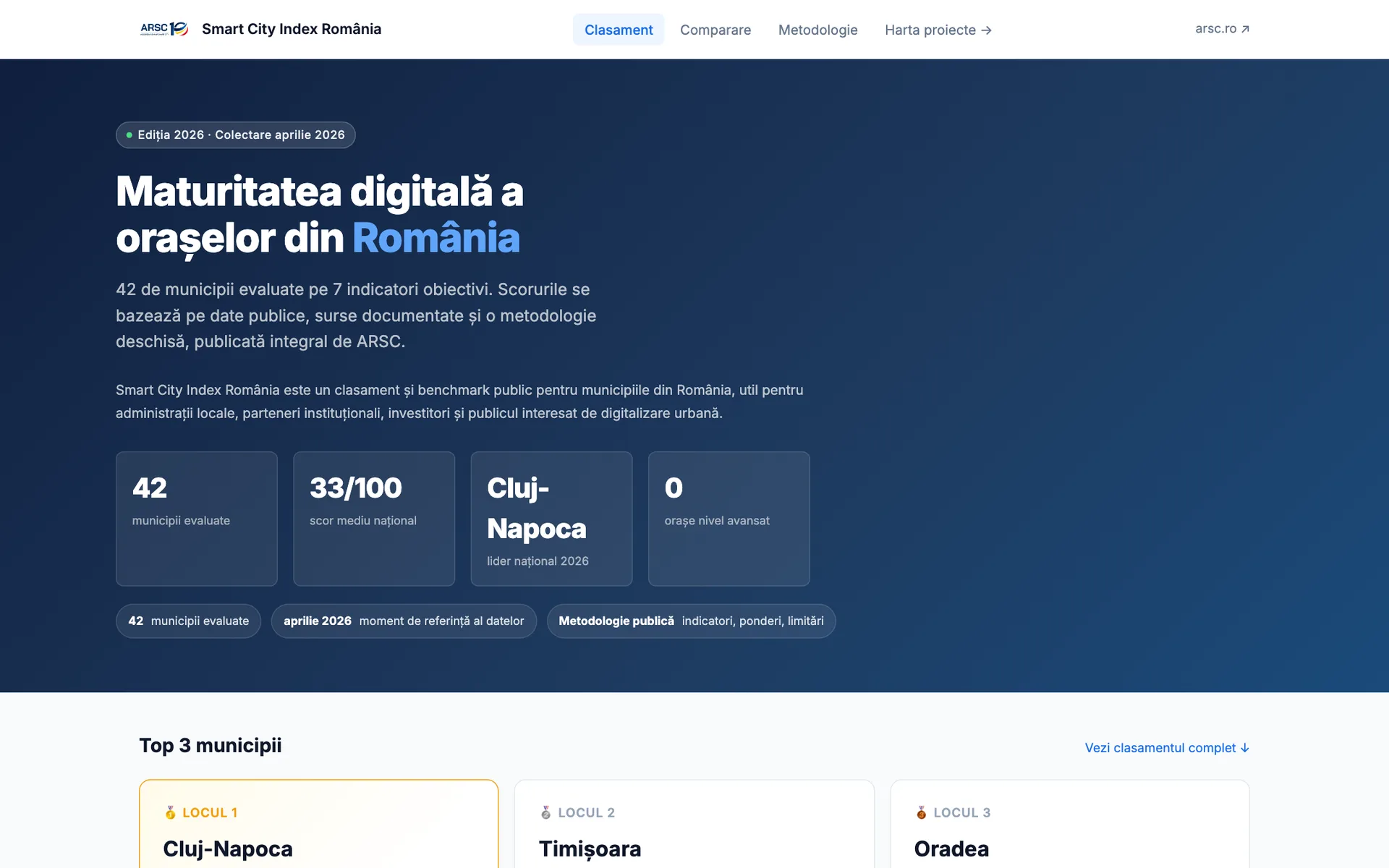Click the Top 3 municipii heading
Image resolution: width=1389 pixels, height=868 pixels.
point(210,745)
